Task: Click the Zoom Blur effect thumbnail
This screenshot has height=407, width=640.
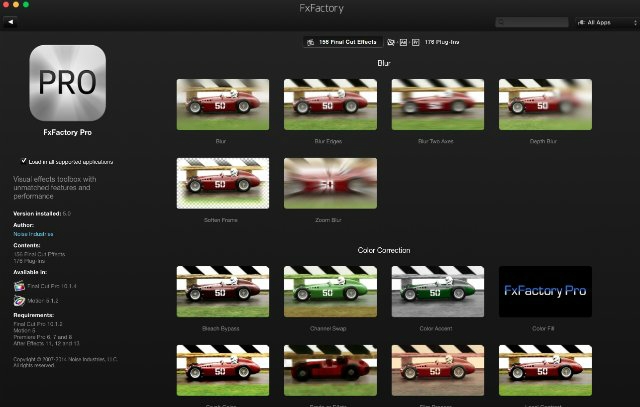Action: 329,183
